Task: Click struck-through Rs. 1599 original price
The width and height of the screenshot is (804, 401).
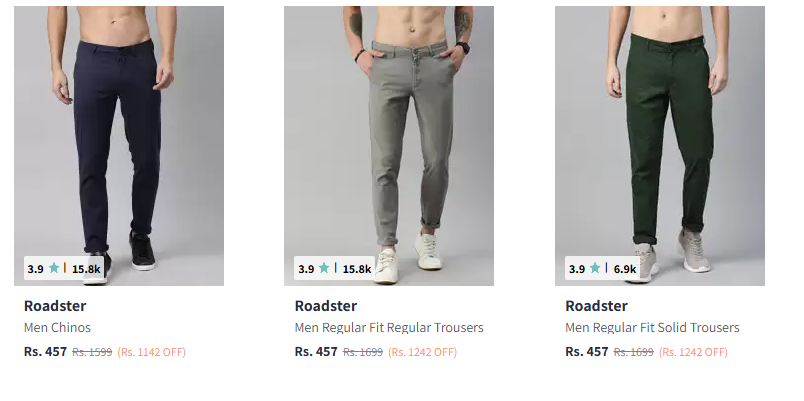Action: click(x=92, y=352)
